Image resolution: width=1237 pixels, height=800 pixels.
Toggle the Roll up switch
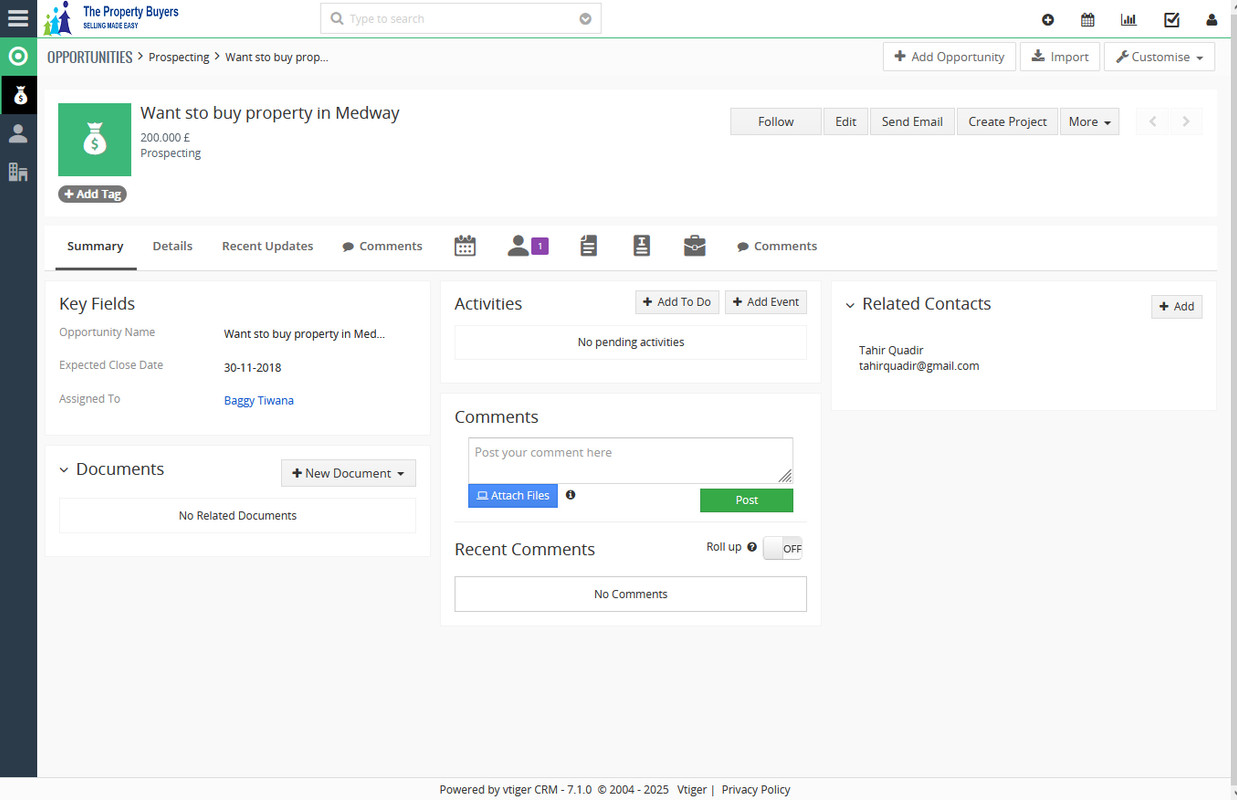point(782,548)
